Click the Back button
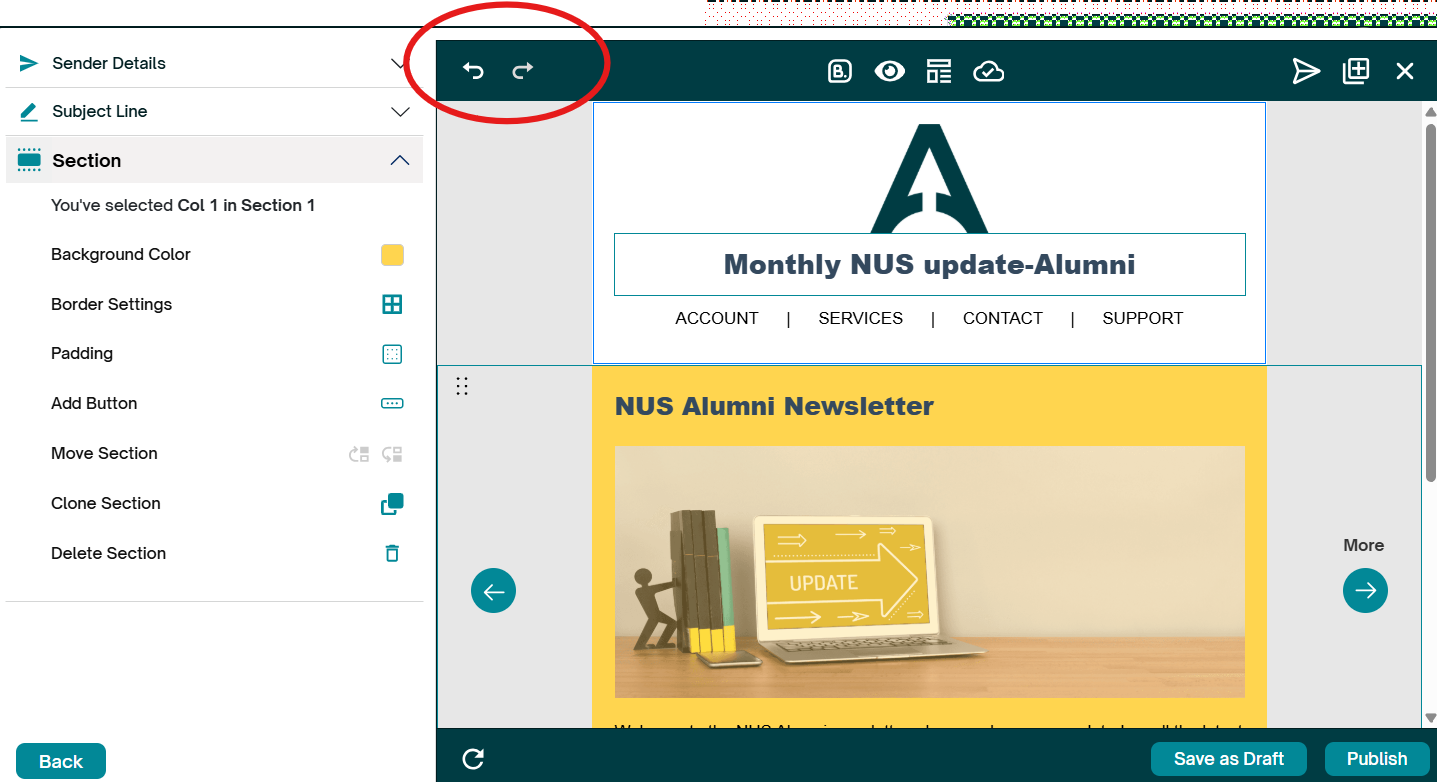1437x782 pixels. [61, 761]
